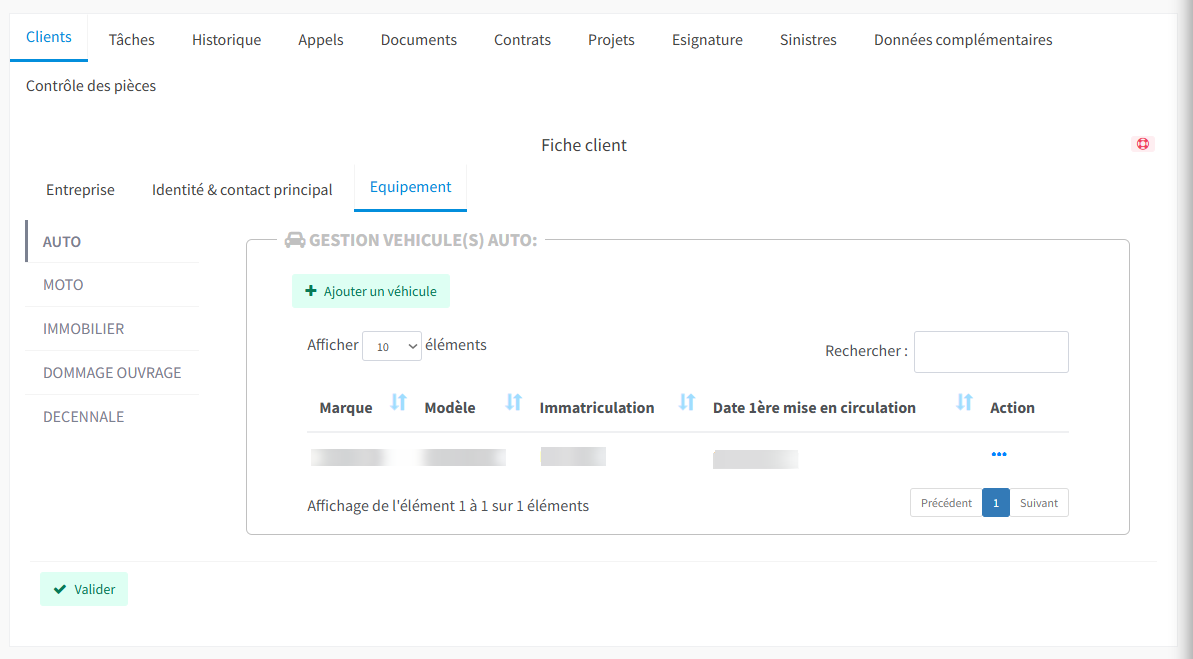Screen dimensions: 1193x659
Task: Open Identité & contact principal sub-tab
Action: (242, 189)
